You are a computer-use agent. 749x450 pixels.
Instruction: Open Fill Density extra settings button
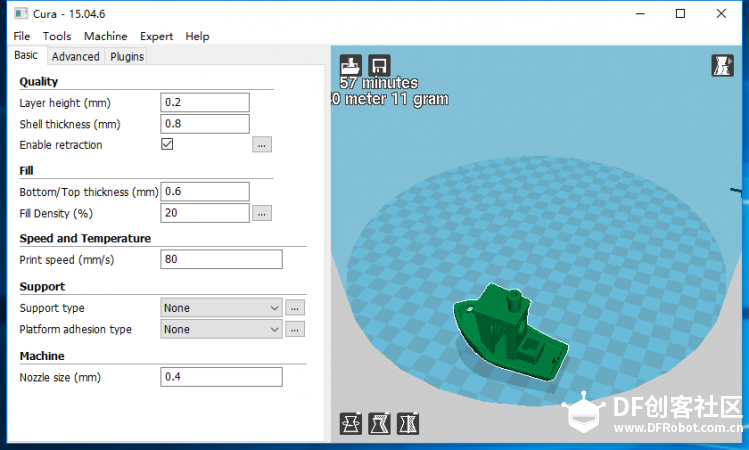coord(262,213)
